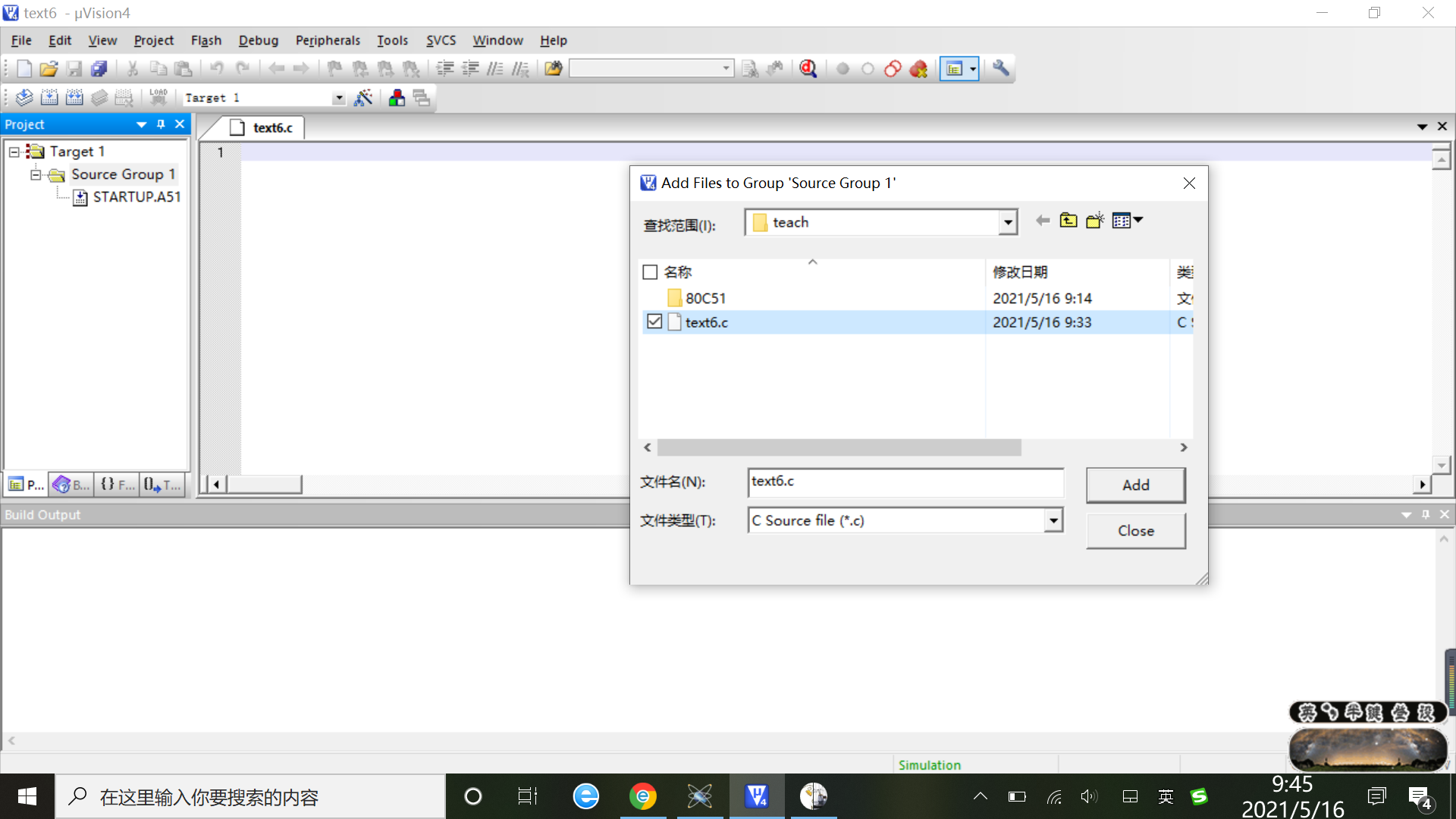Screen dimensions: 1456x819
Task: Open the Flash menu
Action: (206, 40)
